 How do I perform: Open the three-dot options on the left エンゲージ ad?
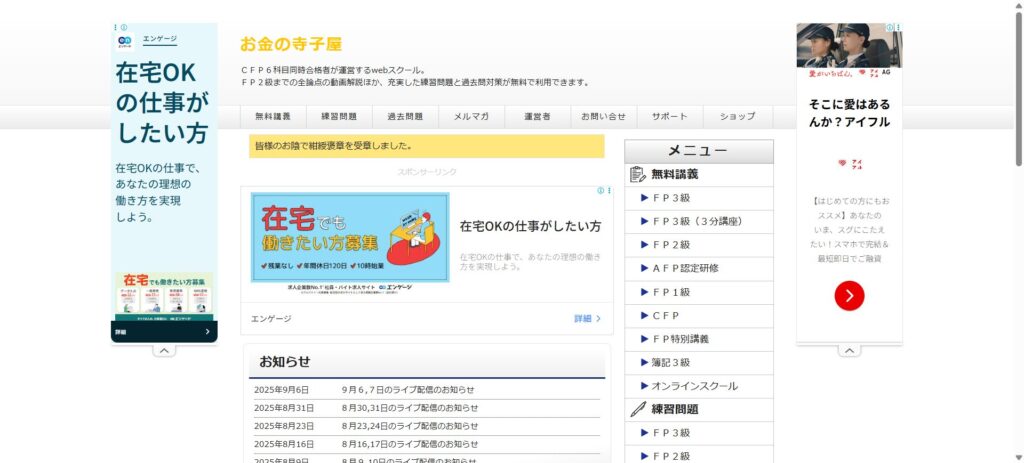pos(116,27)
